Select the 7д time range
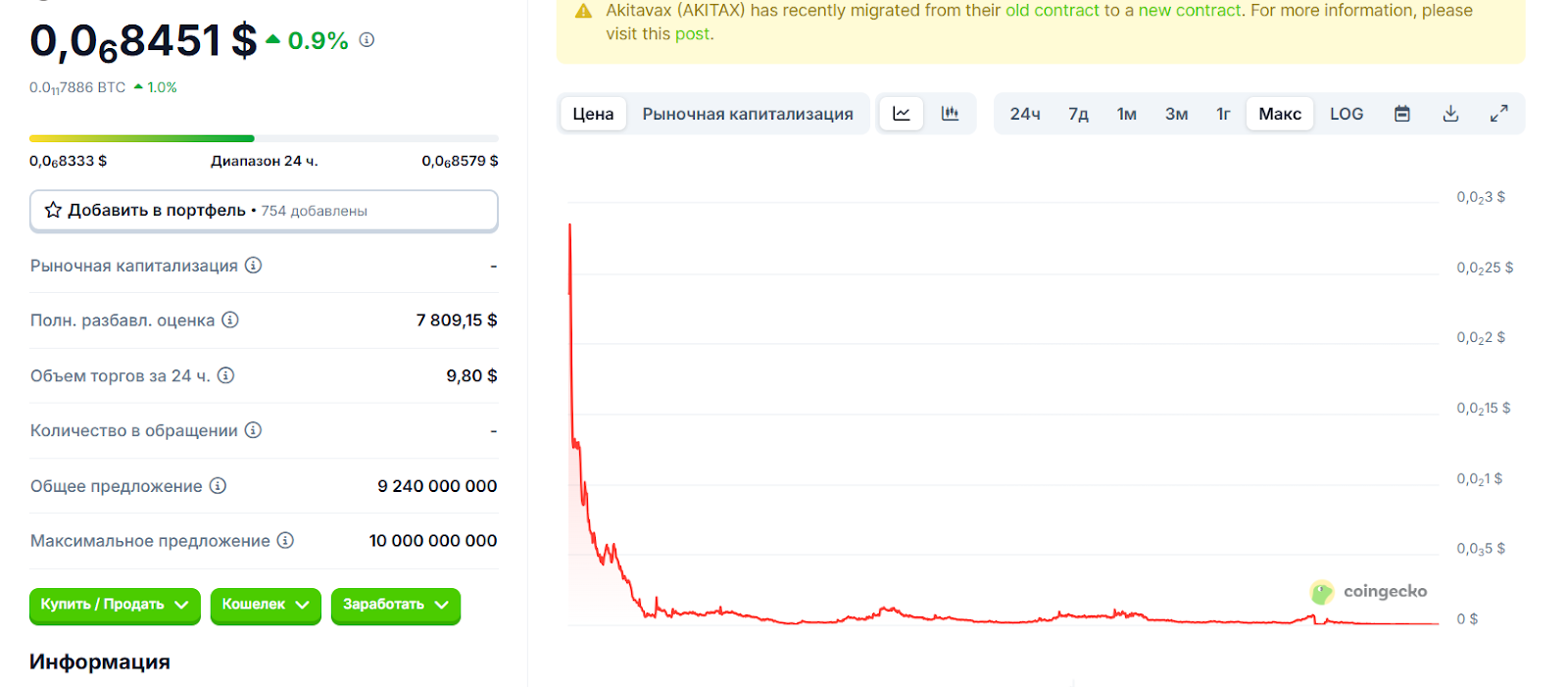This screenshot has height=687, width=1568. click(1078, 114)
